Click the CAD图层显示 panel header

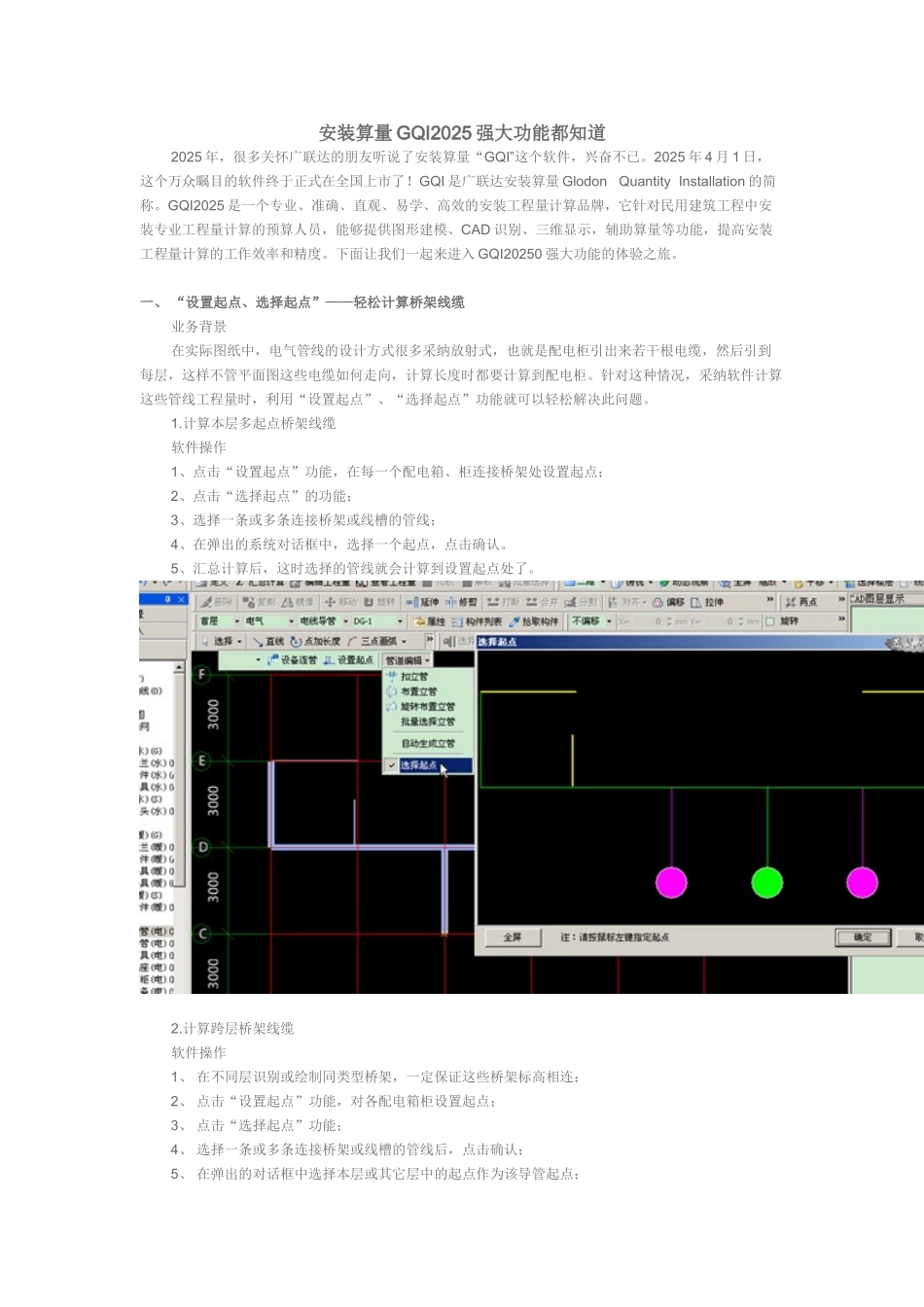pyautogui.click(x=886, y=599)
